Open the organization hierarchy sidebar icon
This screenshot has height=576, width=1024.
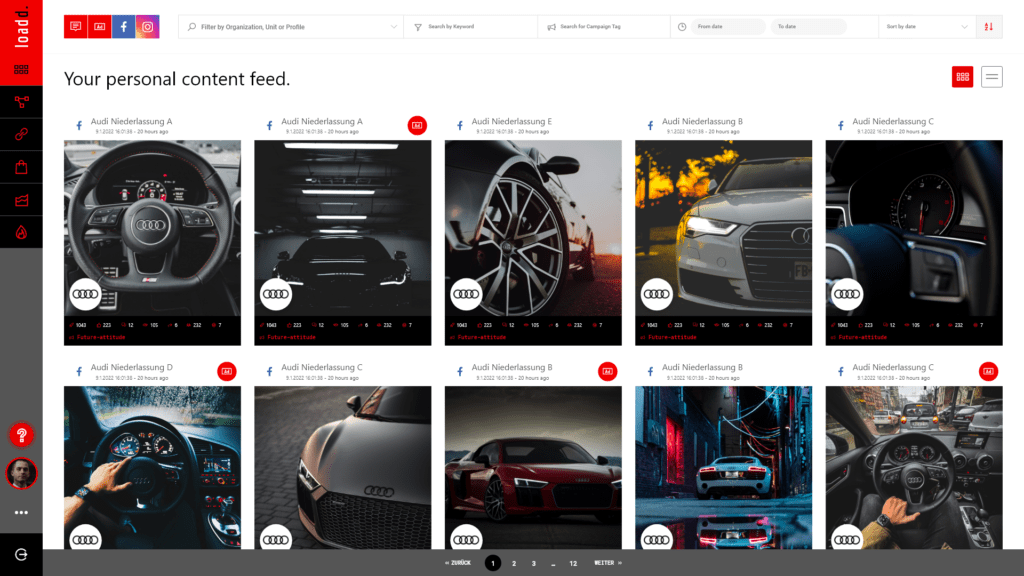(21, 102)
